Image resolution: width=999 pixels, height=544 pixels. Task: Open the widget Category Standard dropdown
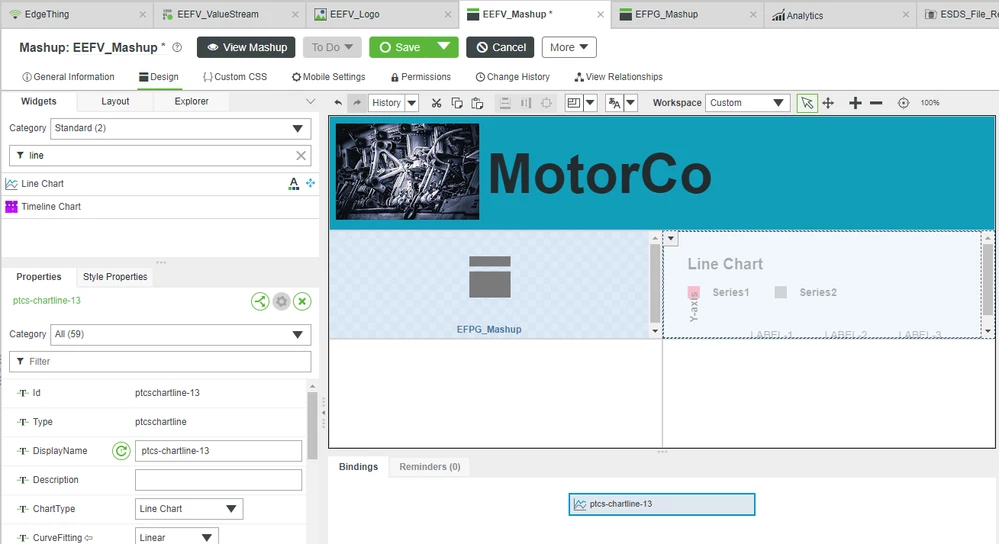[180, 128]
